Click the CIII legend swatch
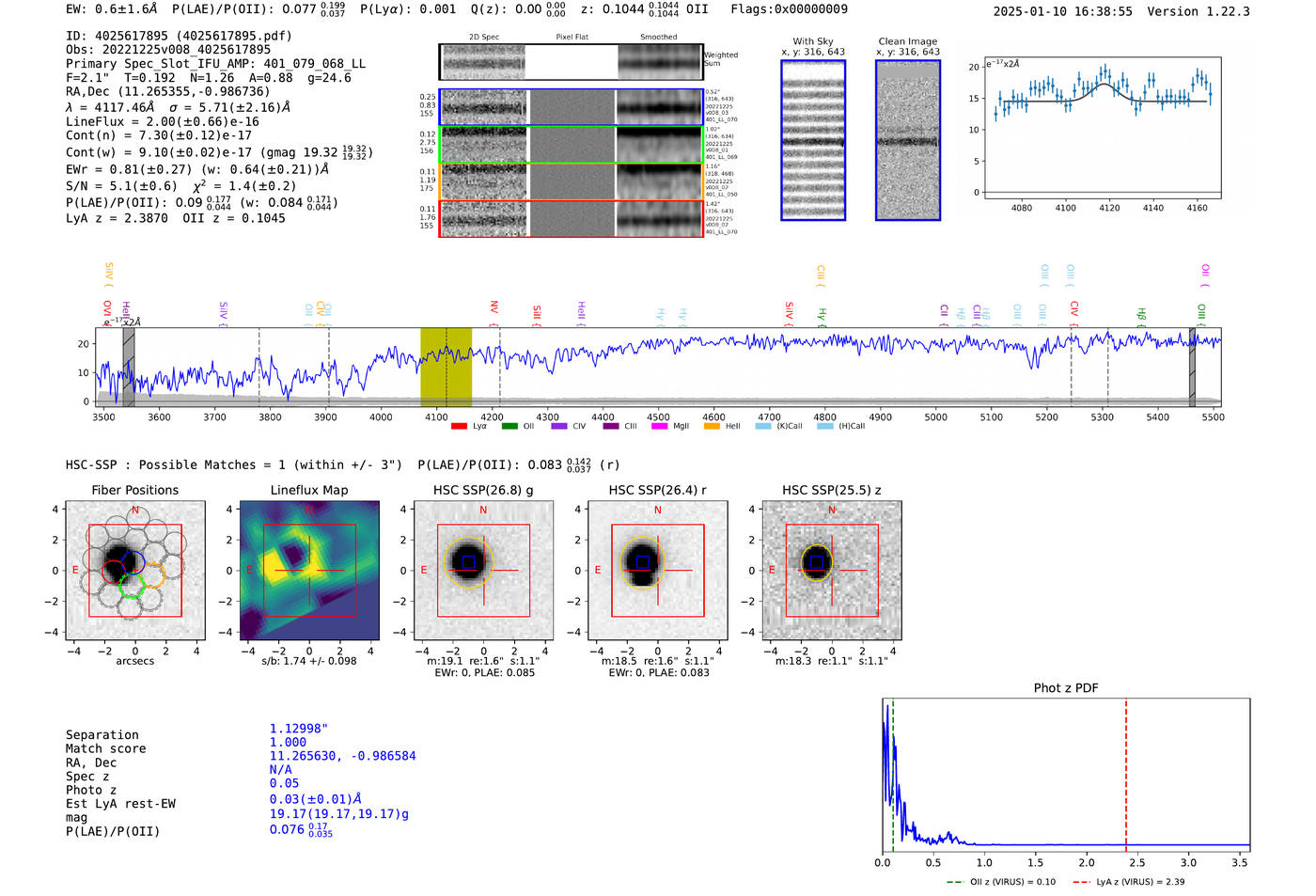Screen dimensions: 1316x896 tap(611, 426)
